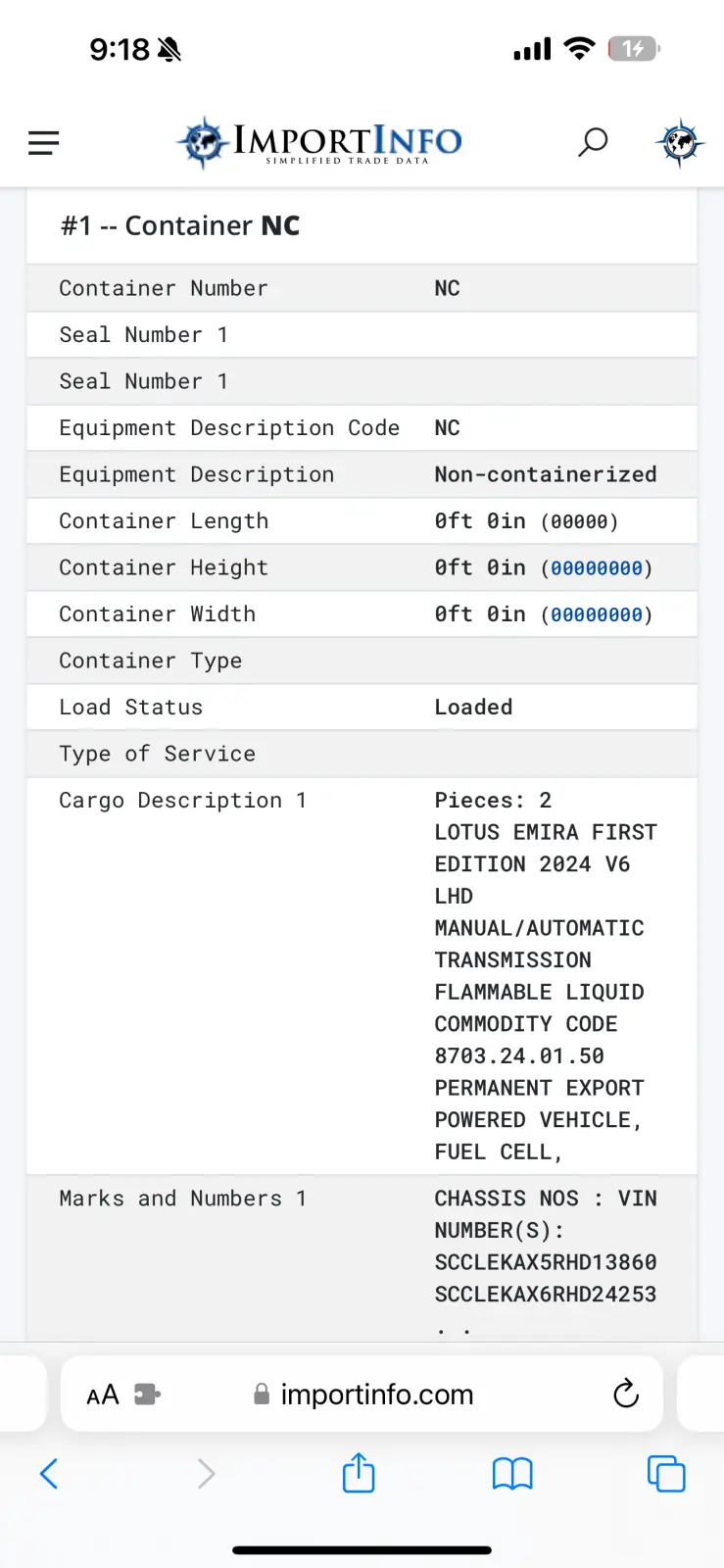
Task: Open Safari's AA page settings menu
Action: point(103,1395)
